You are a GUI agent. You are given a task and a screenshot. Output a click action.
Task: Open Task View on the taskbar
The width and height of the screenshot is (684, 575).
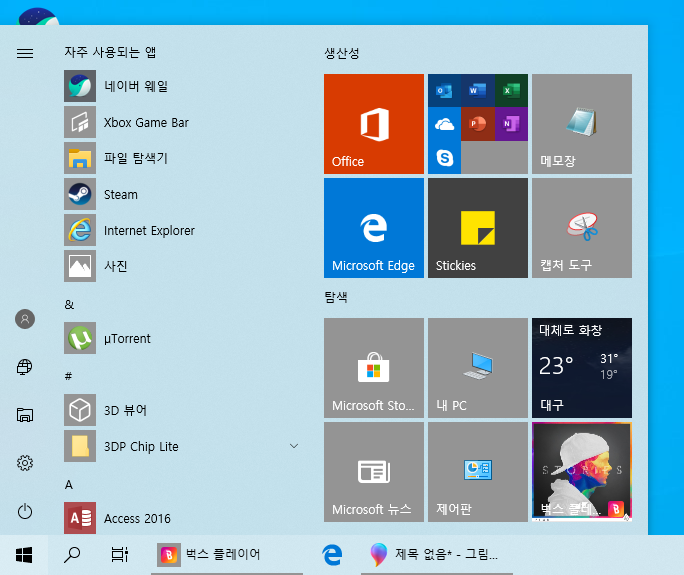coord(119,555)
